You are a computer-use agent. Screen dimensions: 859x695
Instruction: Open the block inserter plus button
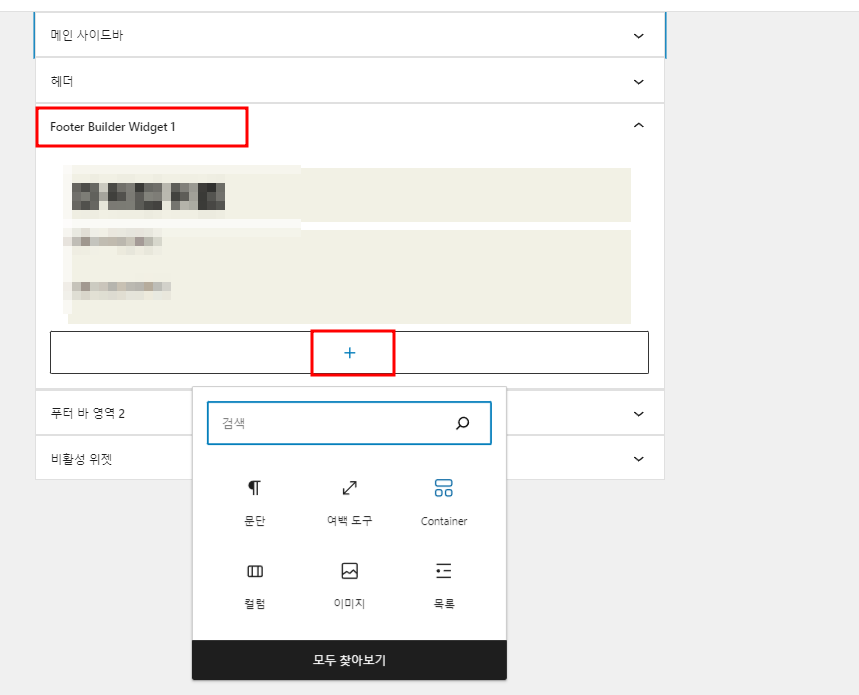pyautogui.click(x=349, y=352)
